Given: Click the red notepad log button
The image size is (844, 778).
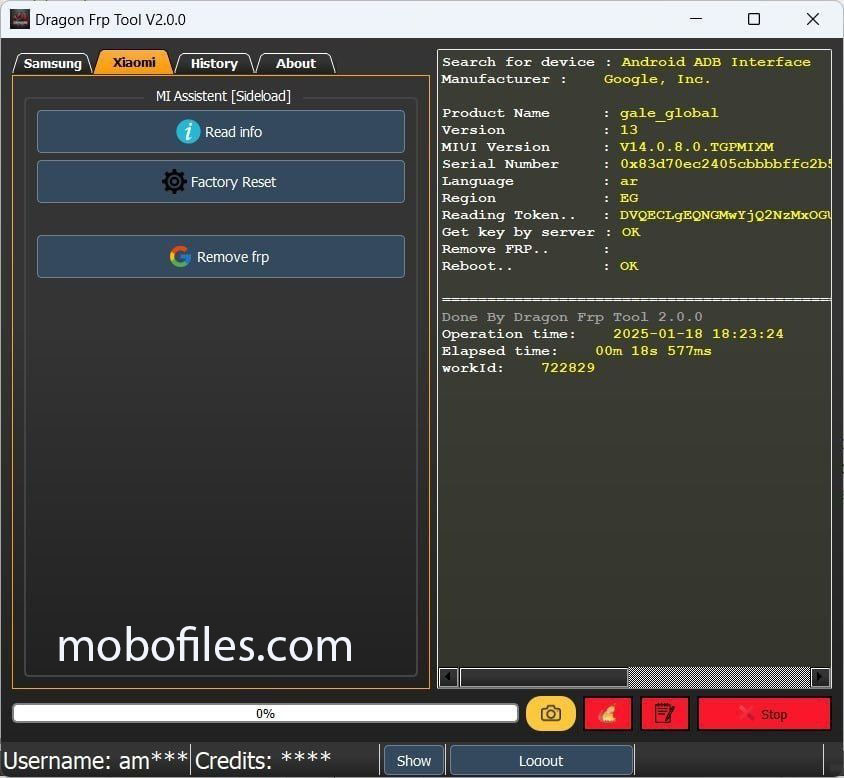Looking at the screenshot, I should pyautogui.click(x=665, y=714).
